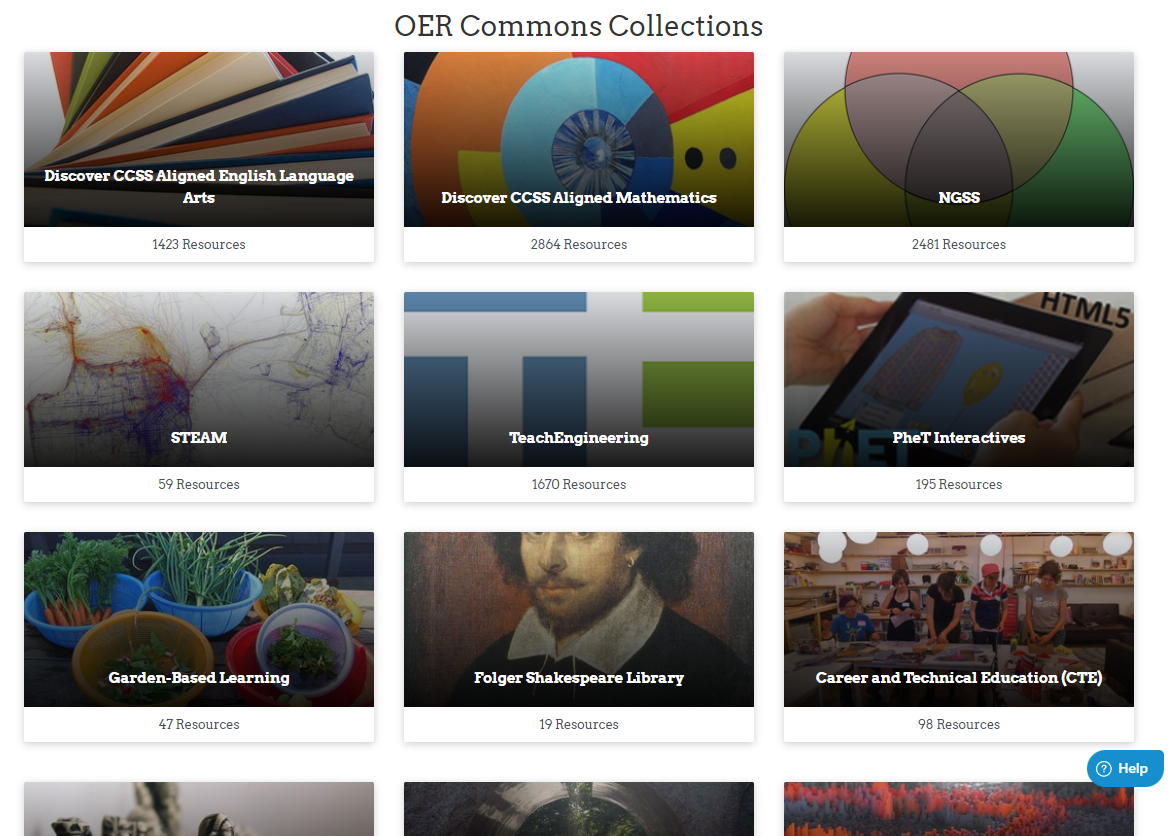Select the NGSS Venn diagram thumbnail
Image resolution: width=1173 pixels, height=836 pixels.
click(959, 140)
